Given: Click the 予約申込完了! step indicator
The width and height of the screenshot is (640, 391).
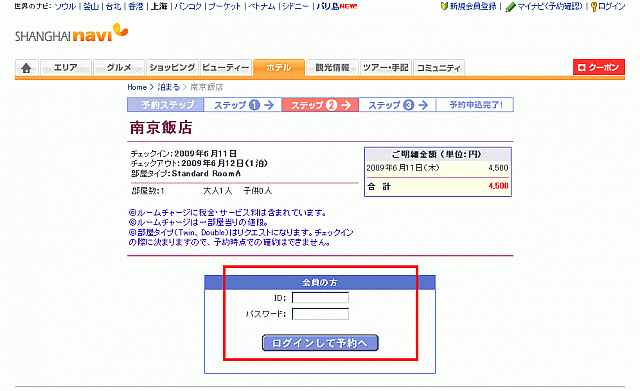Looking at the screenshot, I should (475, 105).
